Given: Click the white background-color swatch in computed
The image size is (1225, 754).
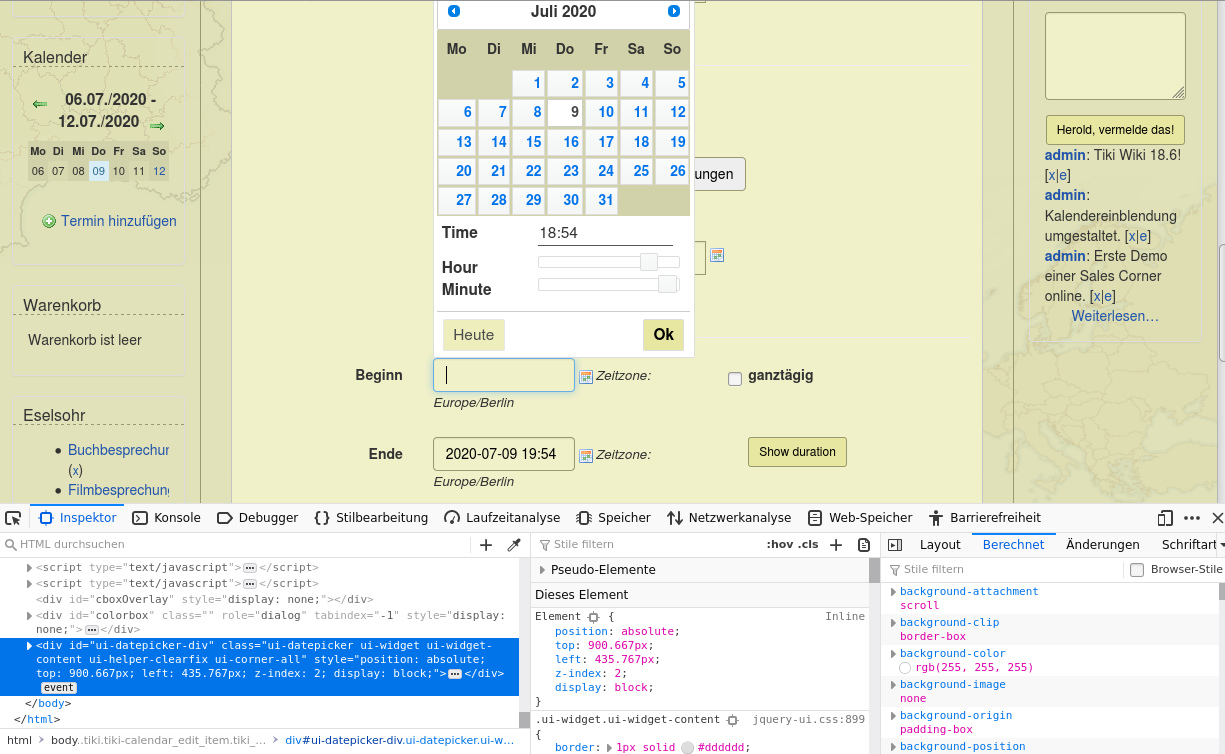Looking at the screenshot, I should coord(905,668).
